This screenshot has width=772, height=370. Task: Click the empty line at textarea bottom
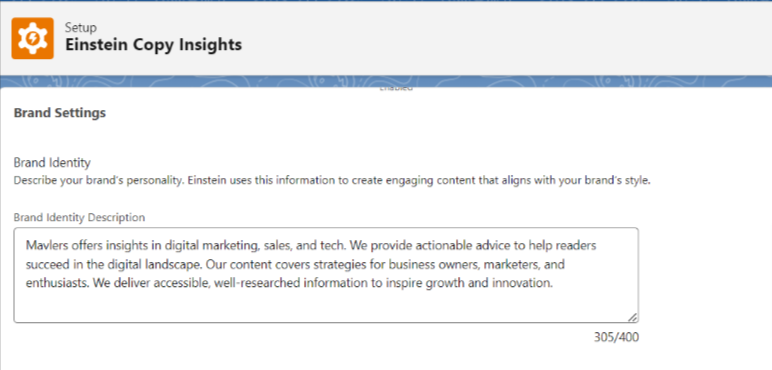(326, 306)
